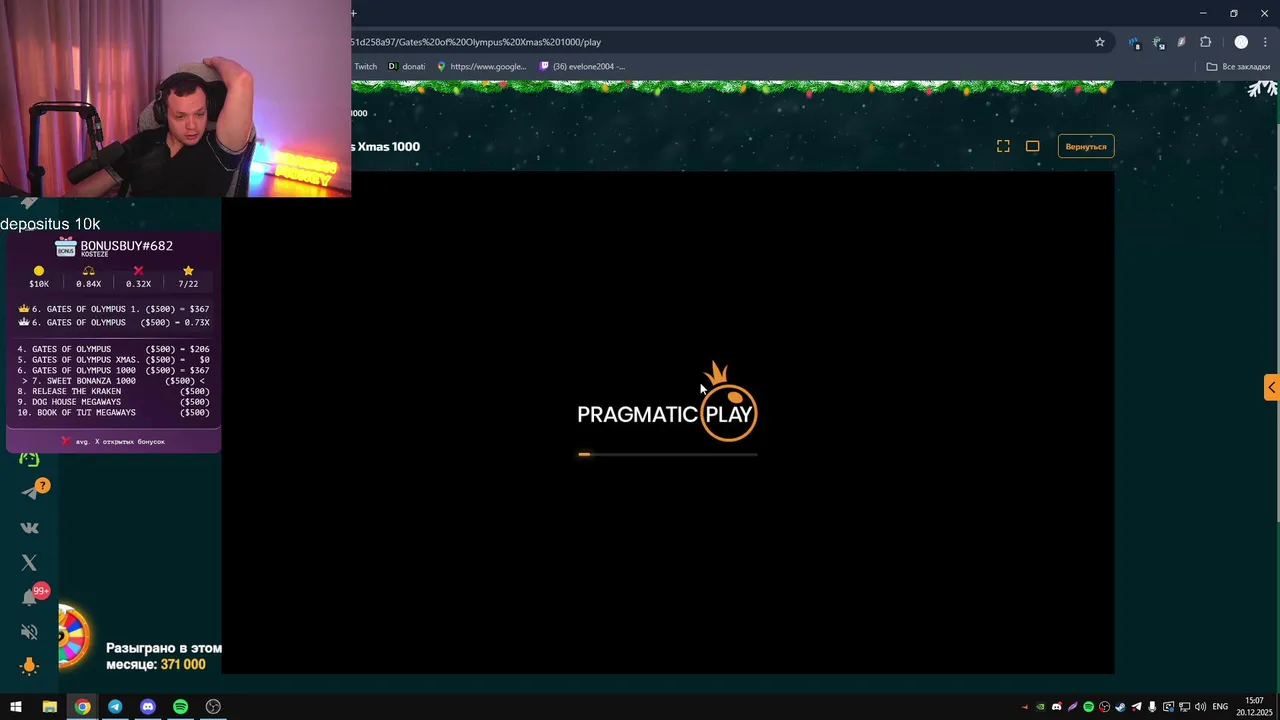The width and height of the screenshot is (1280, 720).
Task: Open the https://www.google... bookmark
Action: tap(481, 67)
